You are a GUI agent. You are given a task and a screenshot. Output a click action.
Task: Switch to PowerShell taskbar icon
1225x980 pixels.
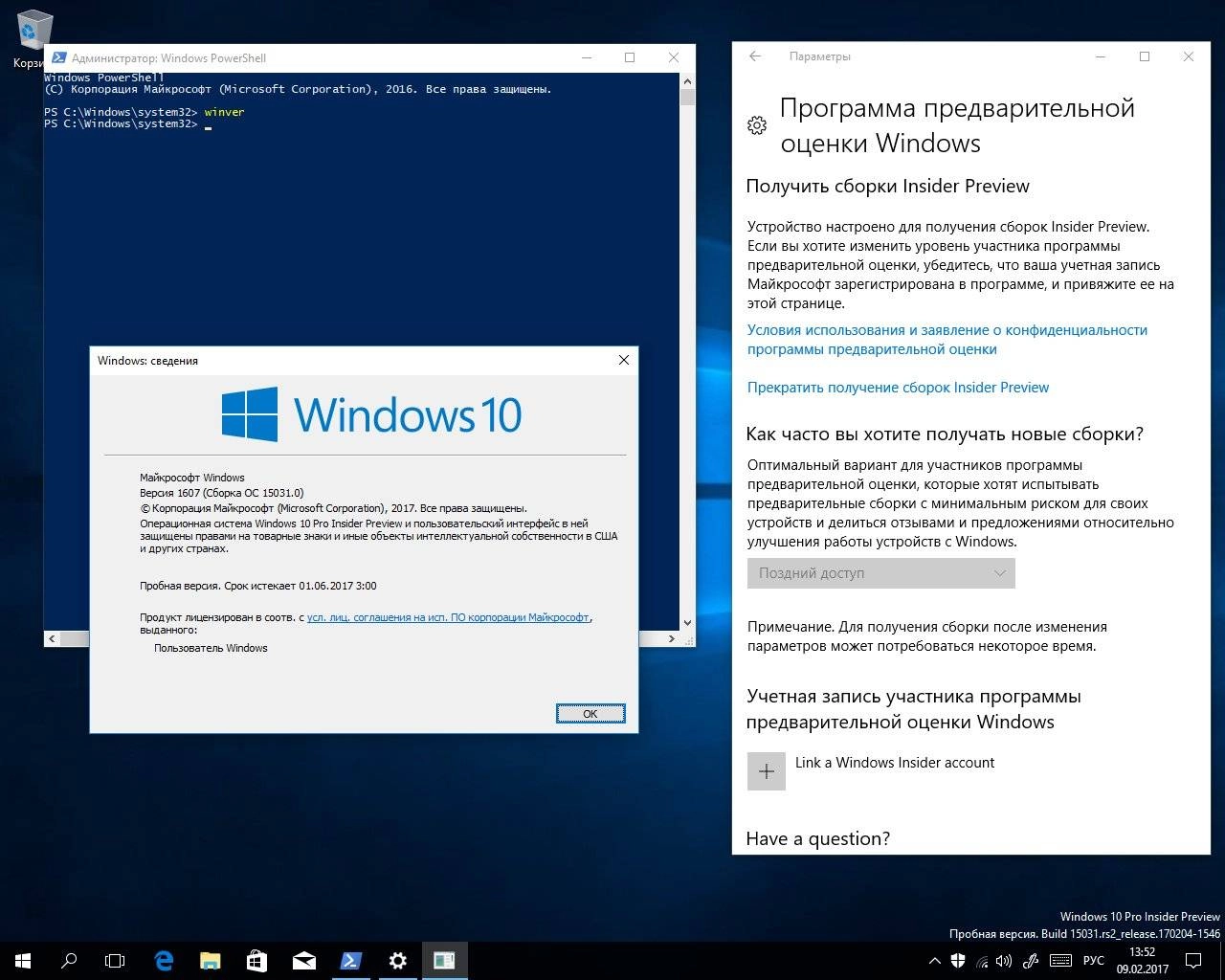point(351,961)
